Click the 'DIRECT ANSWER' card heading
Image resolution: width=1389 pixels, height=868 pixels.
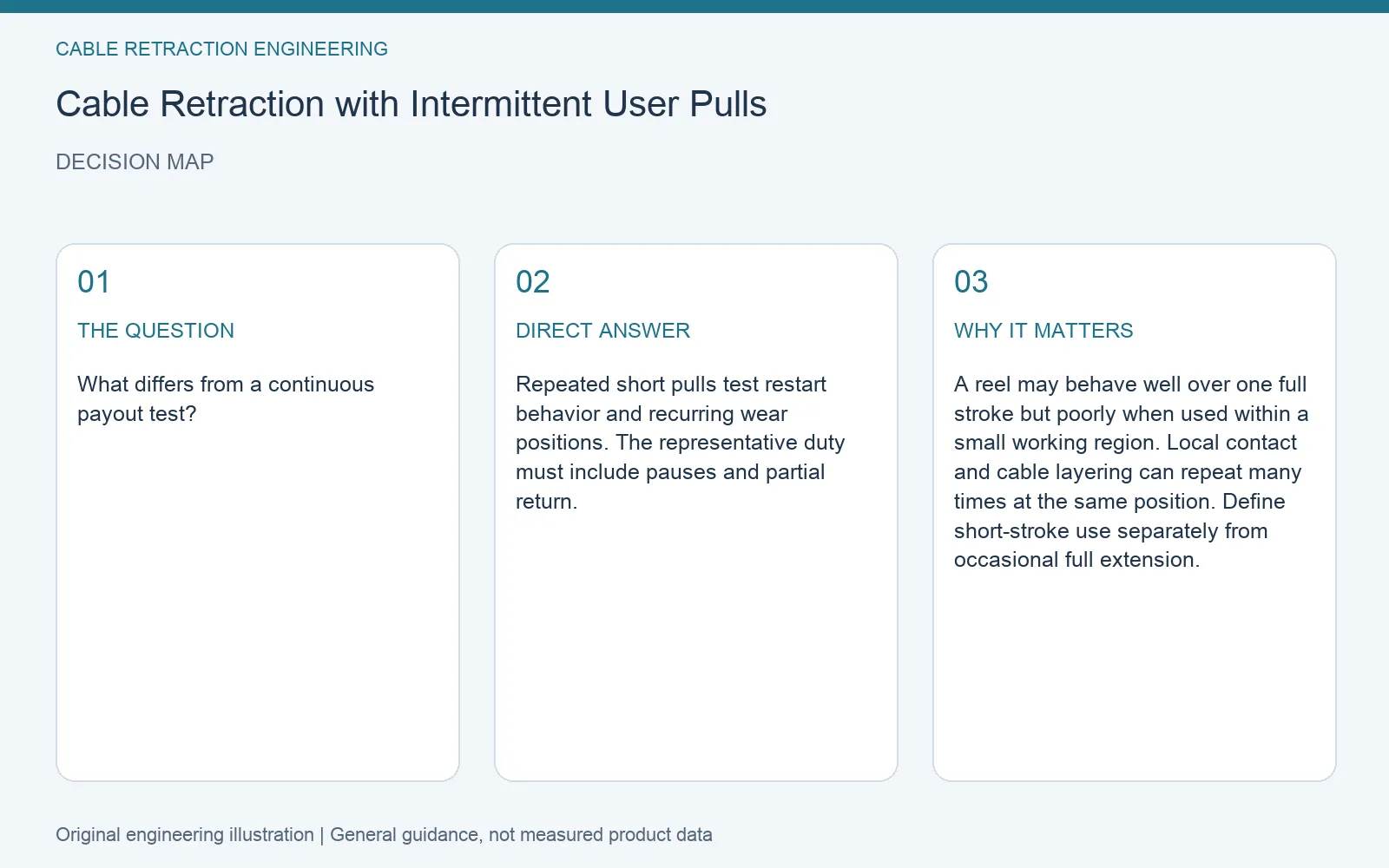tap(602, 331)
